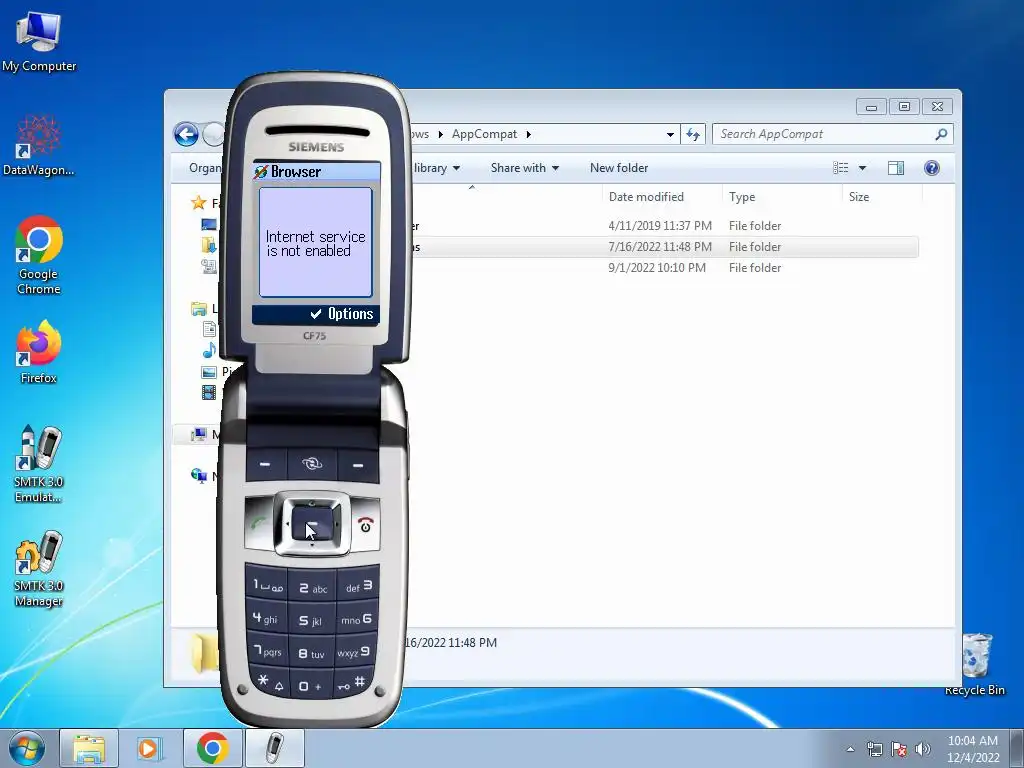Open Windows Explorer from the taskbar
This screenshot has width=1024, height=768.
89,748
